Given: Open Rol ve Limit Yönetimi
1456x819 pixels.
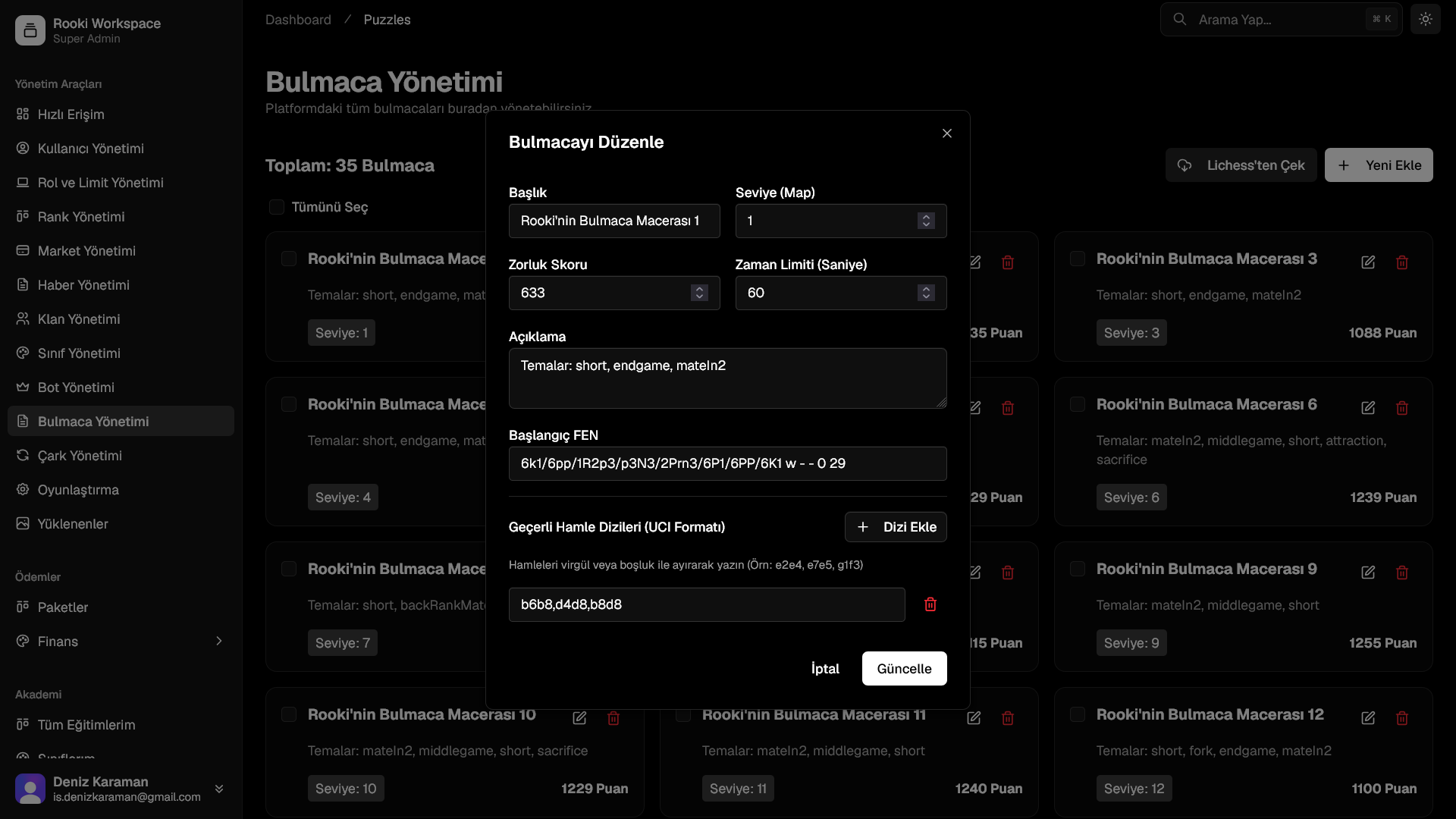Looking at the screenshot, I should click(121, 183).
